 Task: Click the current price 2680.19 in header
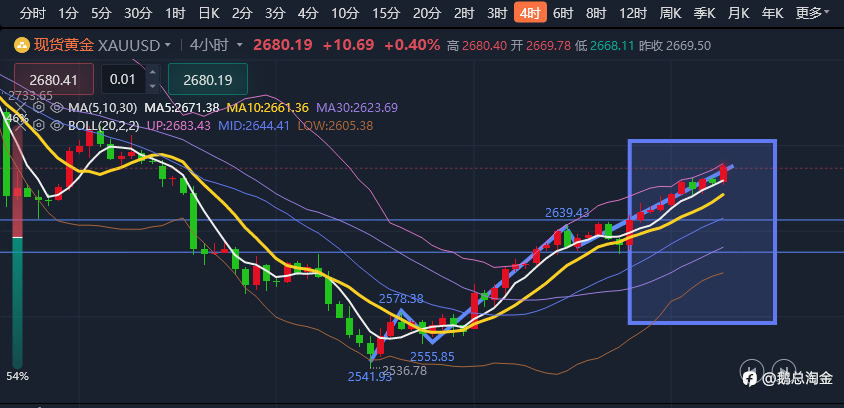283,45
